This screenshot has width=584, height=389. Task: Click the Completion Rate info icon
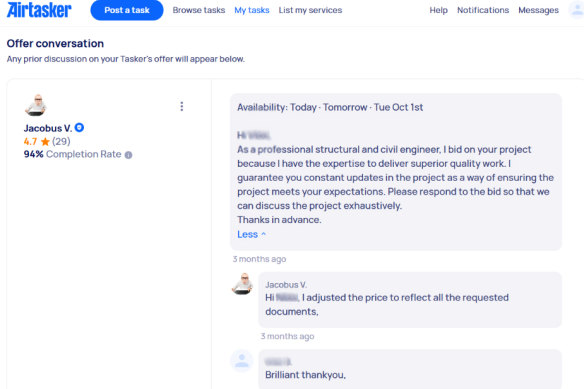coord(128,155)
